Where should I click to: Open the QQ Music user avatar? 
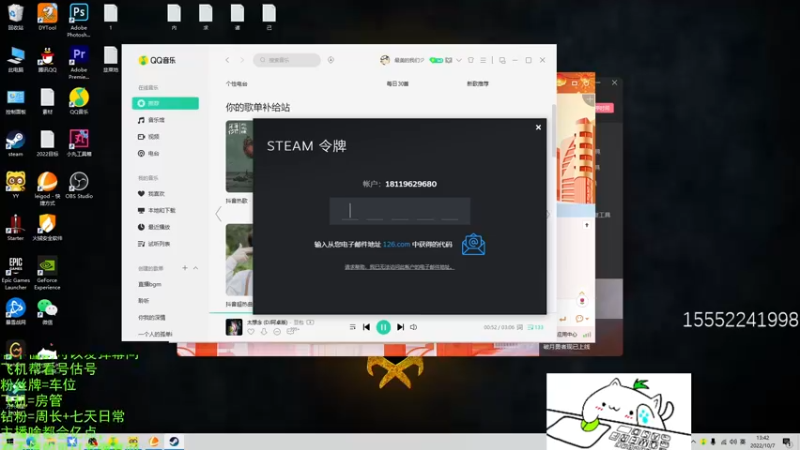coord(385,60)
